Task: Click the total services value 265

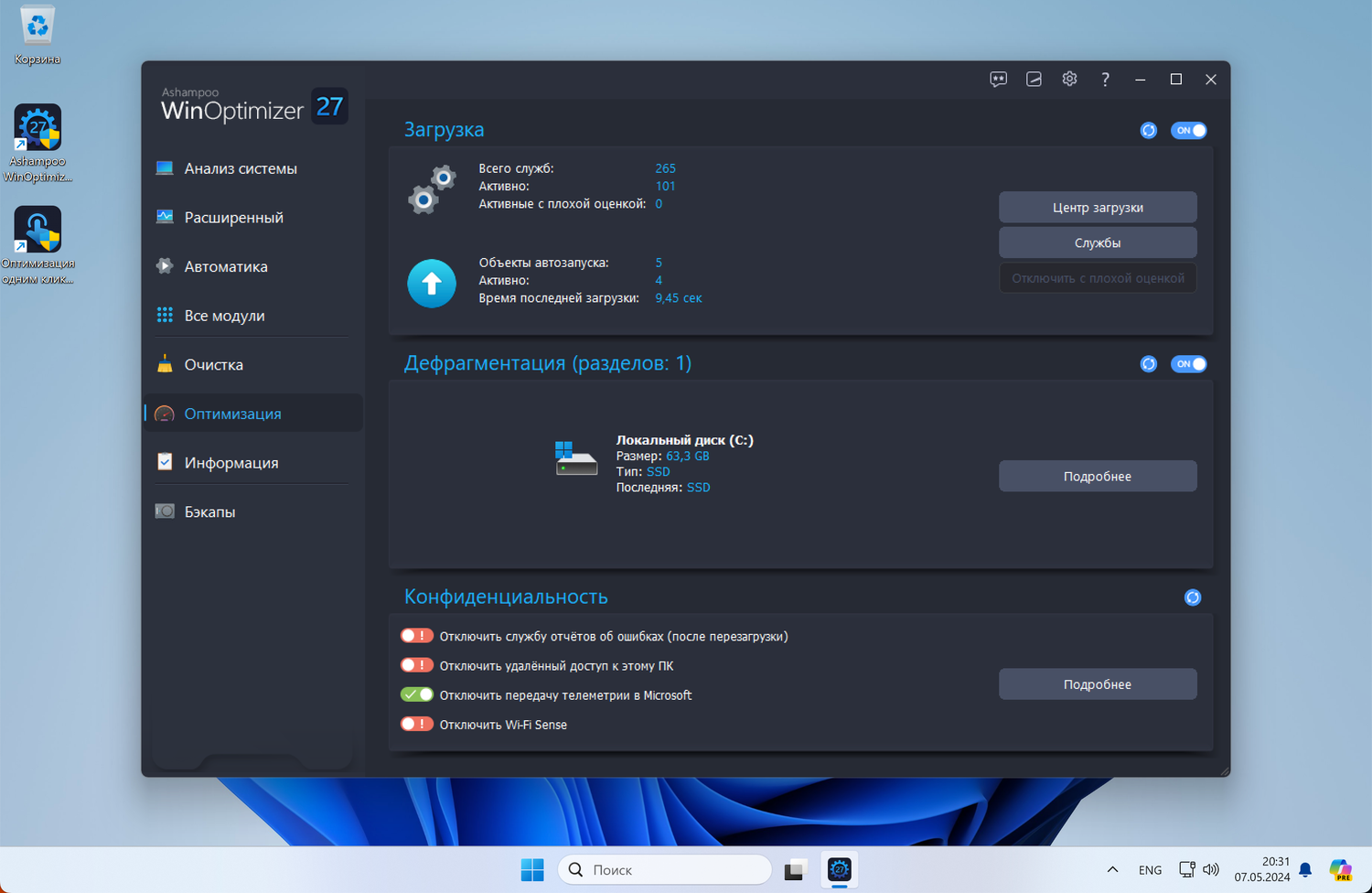Action: [x=665, y=168]
